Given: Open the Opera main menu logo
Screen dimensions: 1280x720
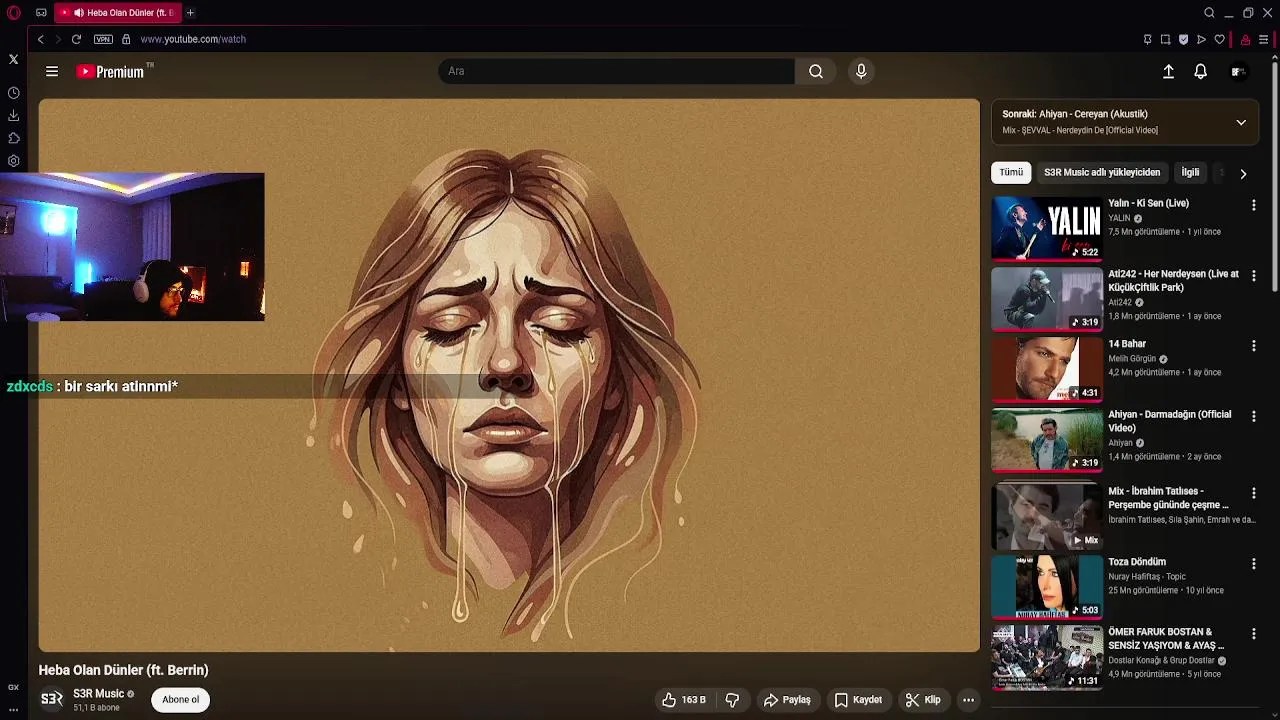Looking at the screenshot, I should tap(14, 13).
